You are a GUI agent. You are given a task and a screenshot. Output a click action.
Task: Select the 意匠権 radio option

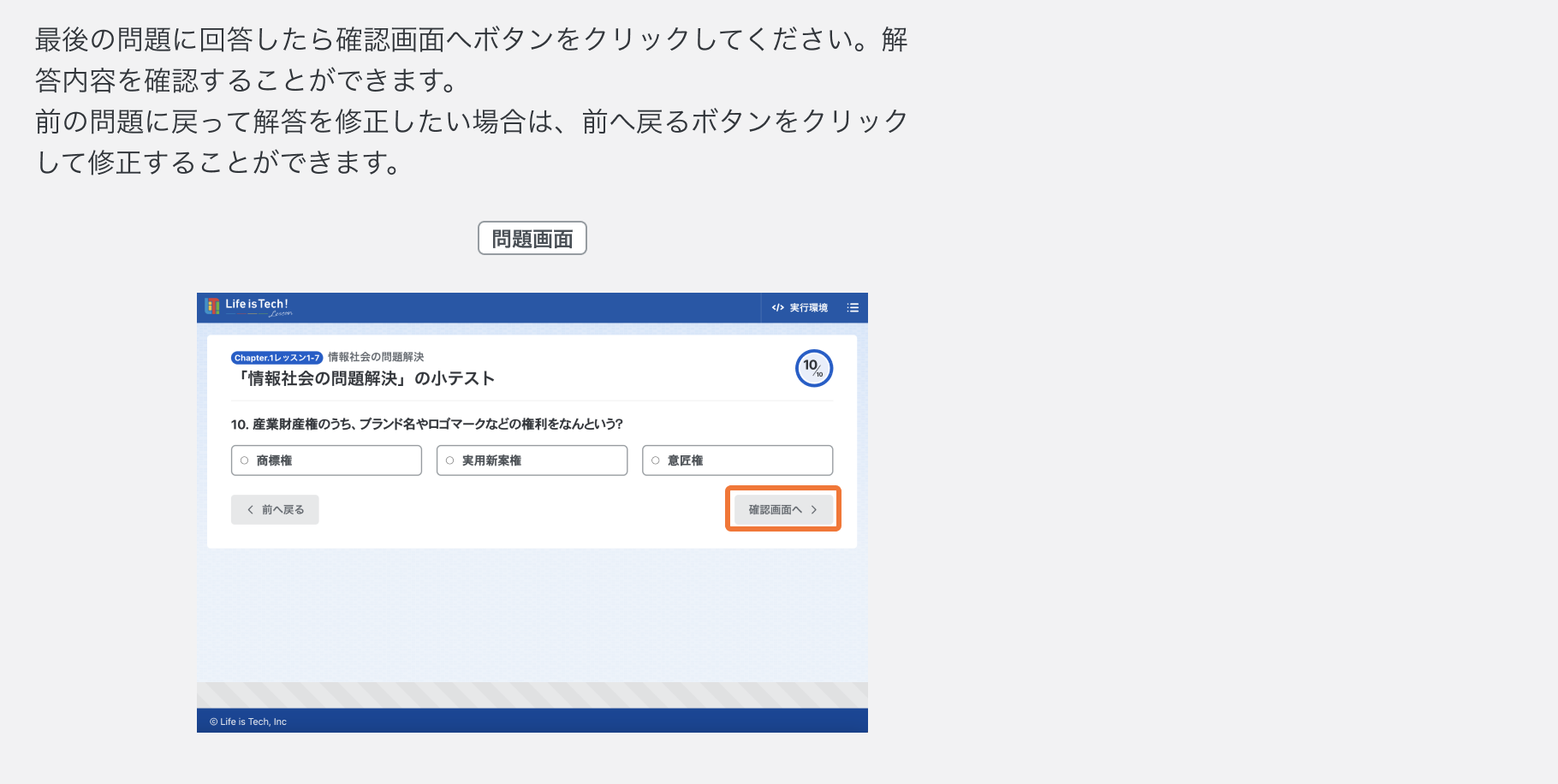tap(737, 460)
